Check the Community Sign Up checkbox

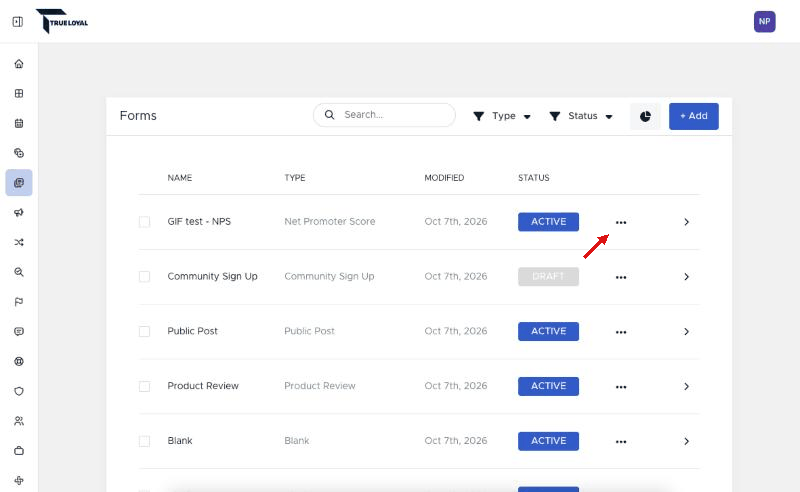coord(144,277)
